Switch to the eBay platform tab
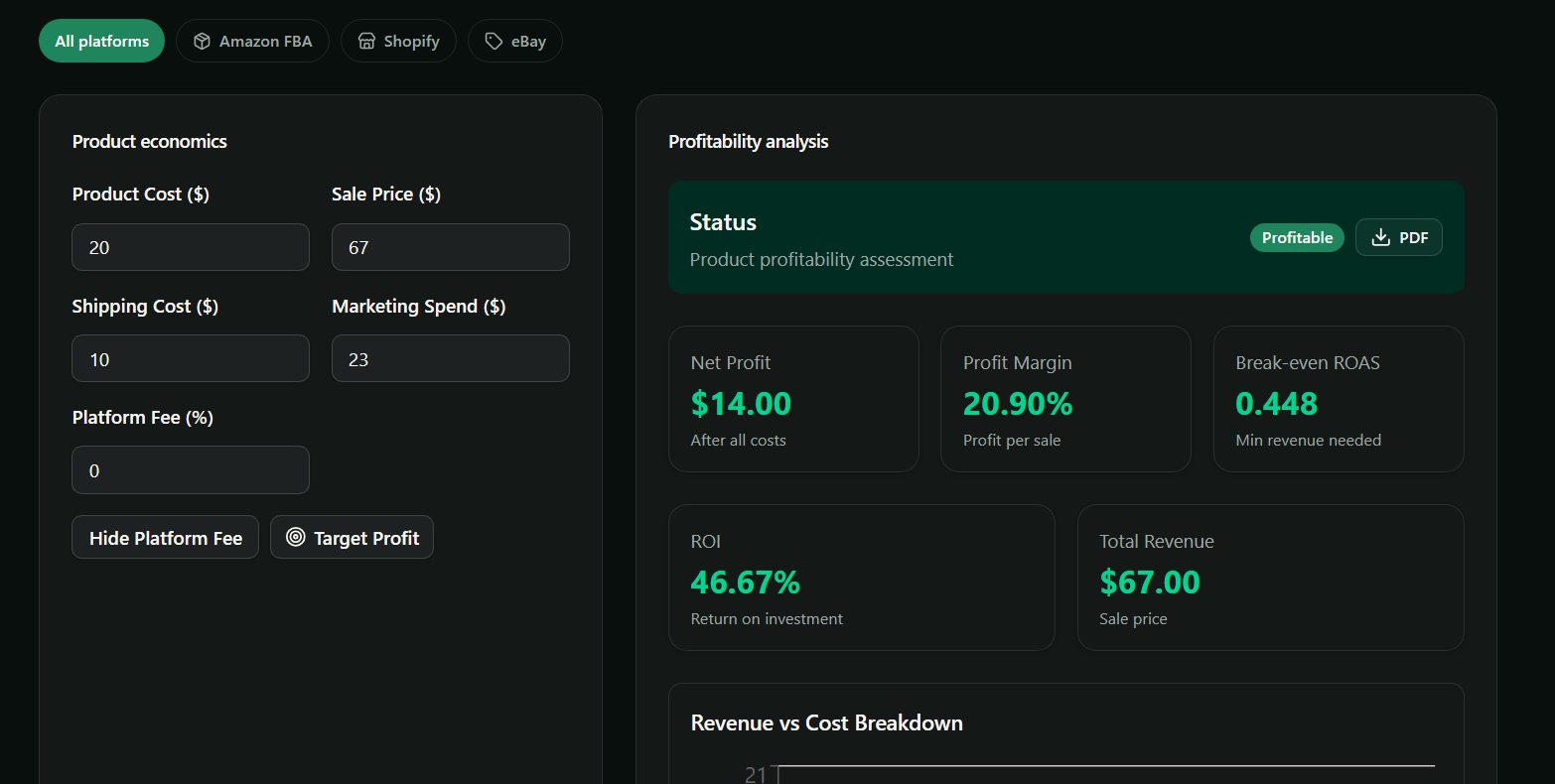 tap(515, 41)
